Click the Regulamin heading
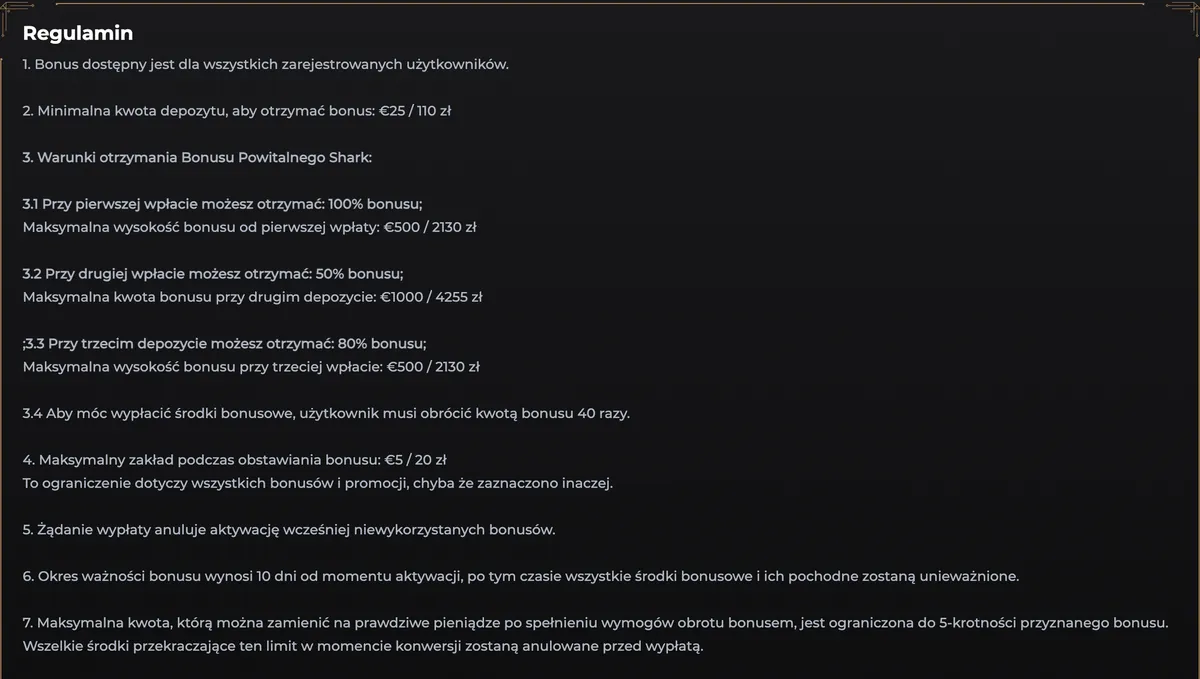The image size is (1200, 679). (x=78, y=33)
